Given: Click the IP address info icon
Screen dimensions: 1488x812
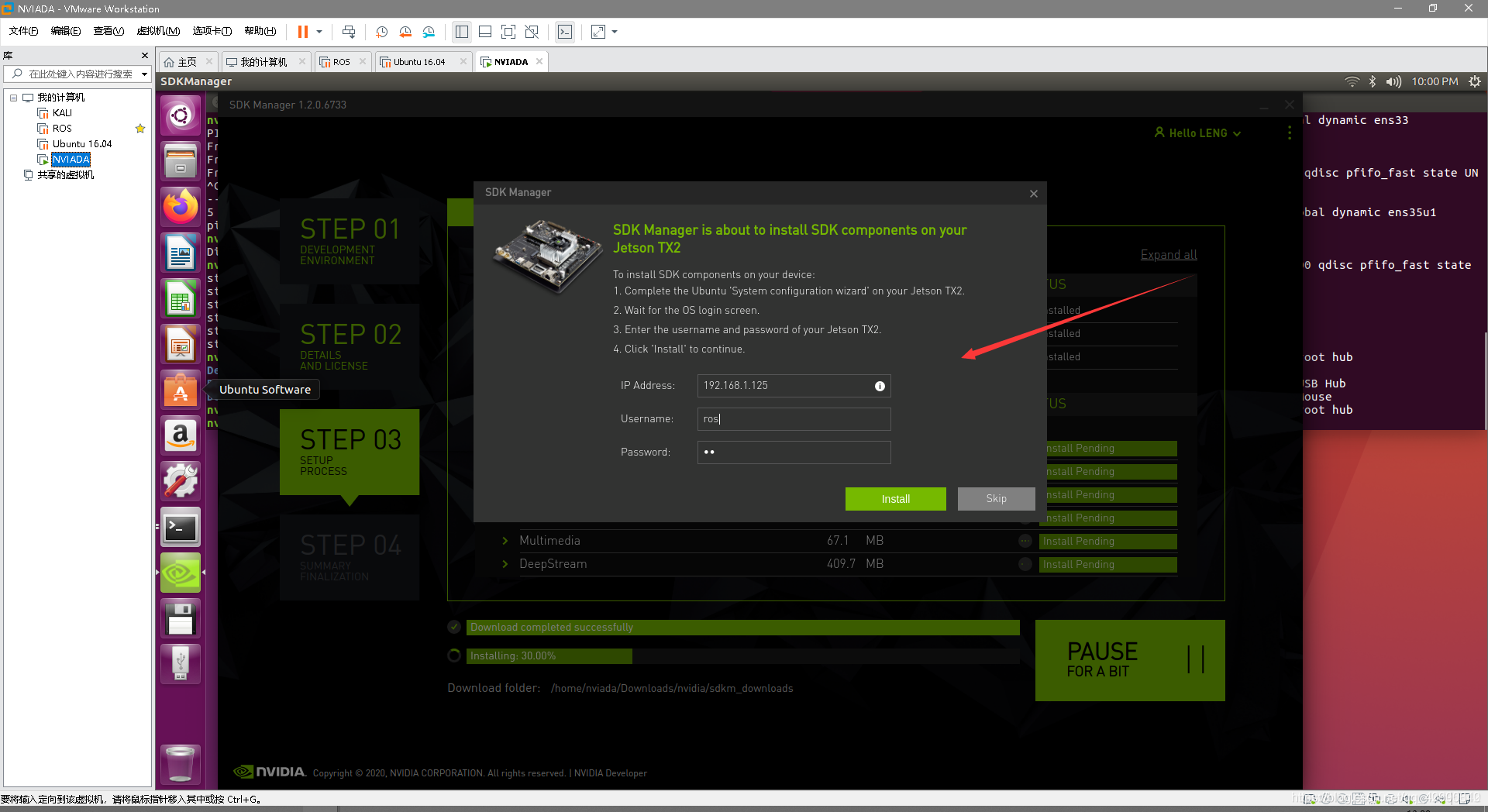Looking at the screenshot, I should (x=880, y=386).
